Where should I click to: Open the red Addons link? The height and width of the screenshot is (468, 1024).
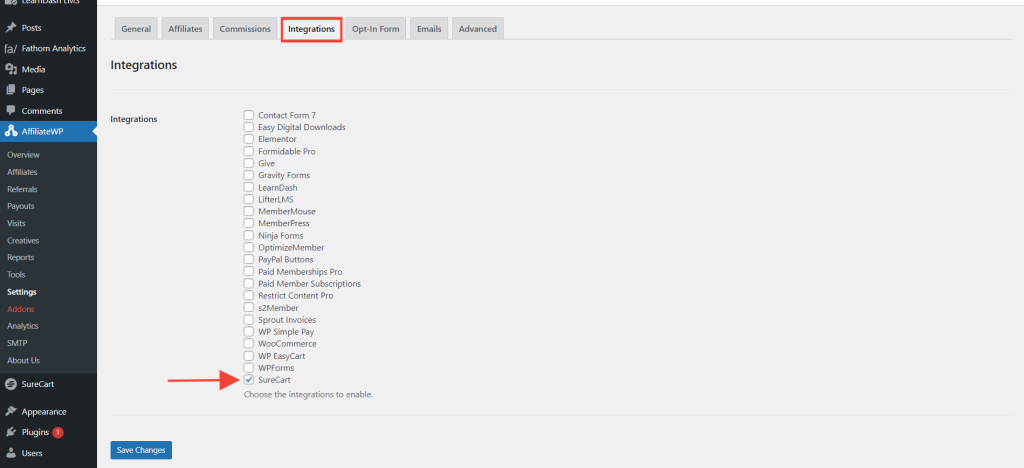(x=20, y=309)
